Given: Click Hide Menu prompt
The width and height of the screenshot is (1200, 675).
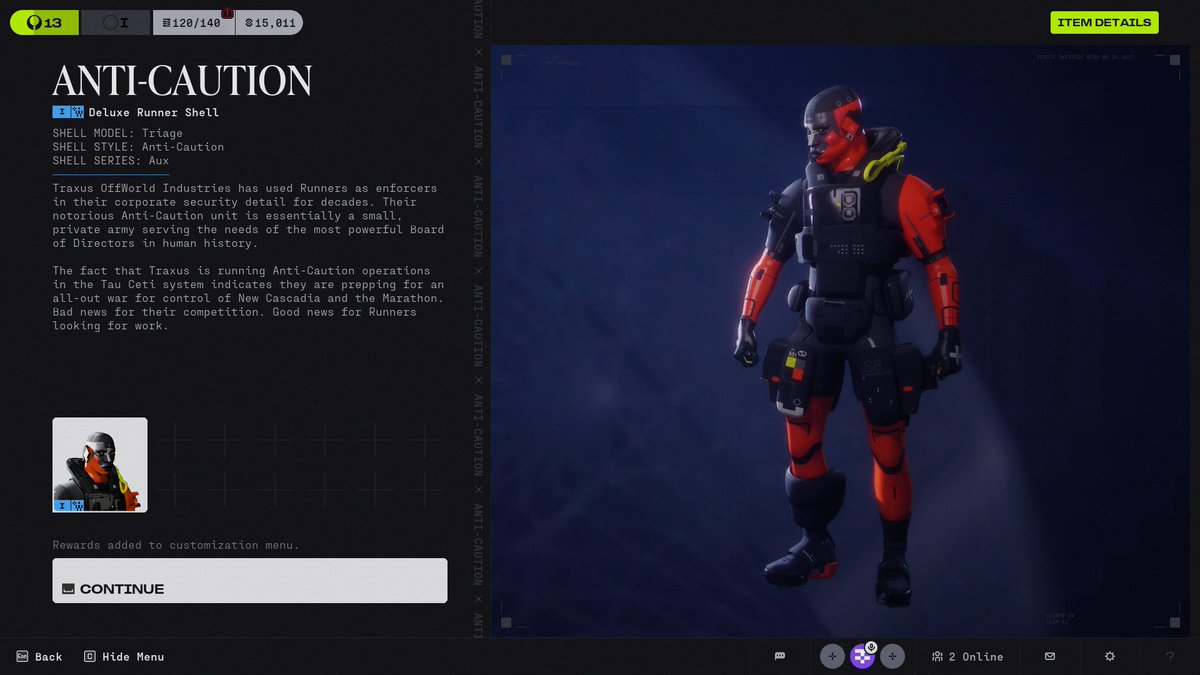Looking at the screenshot, I should click(125, 657).
